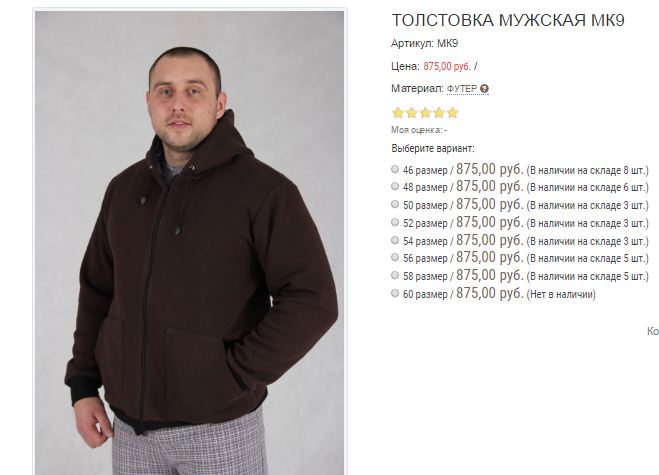Click the ТОЛСТОВКА МУЖСКАЯ МК9 title
The image size is (659, 475).
[x=508, y=20]
